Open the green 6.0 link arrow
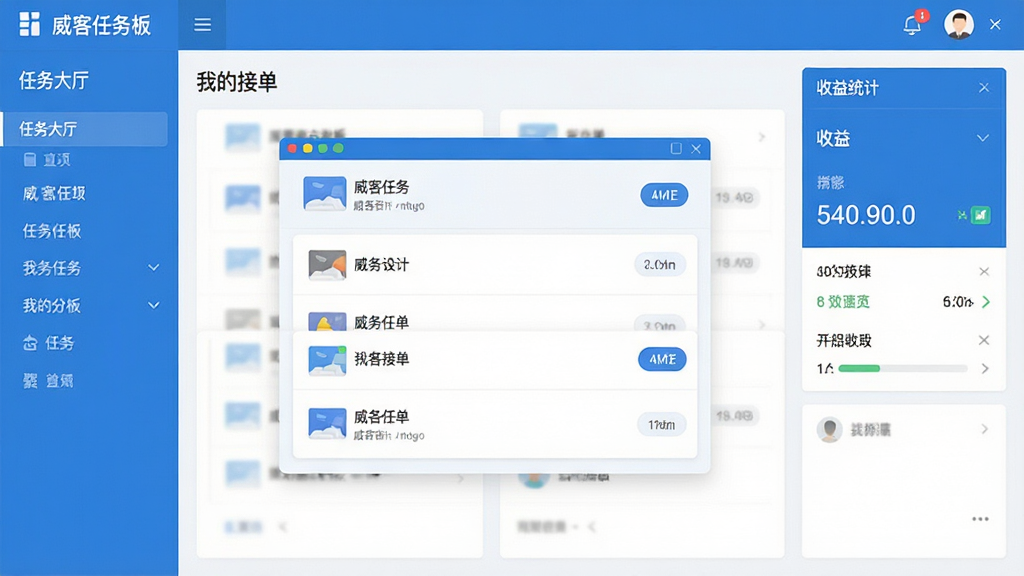 986,302
